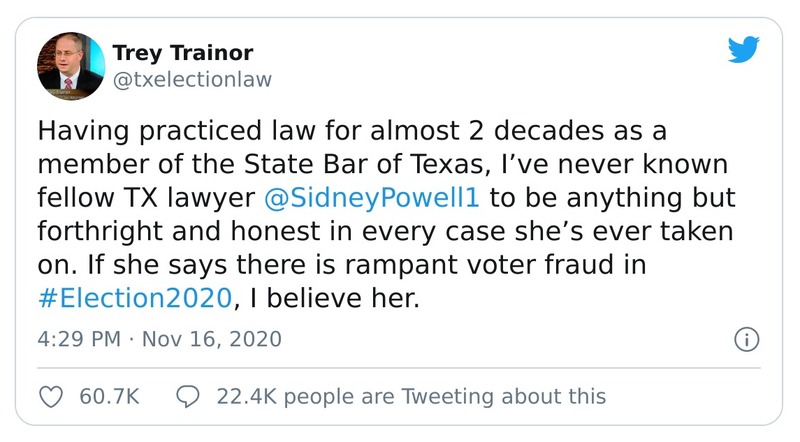Click the 60.7K likes count
The width and height of the screenshot is (800, 442).
107,396
